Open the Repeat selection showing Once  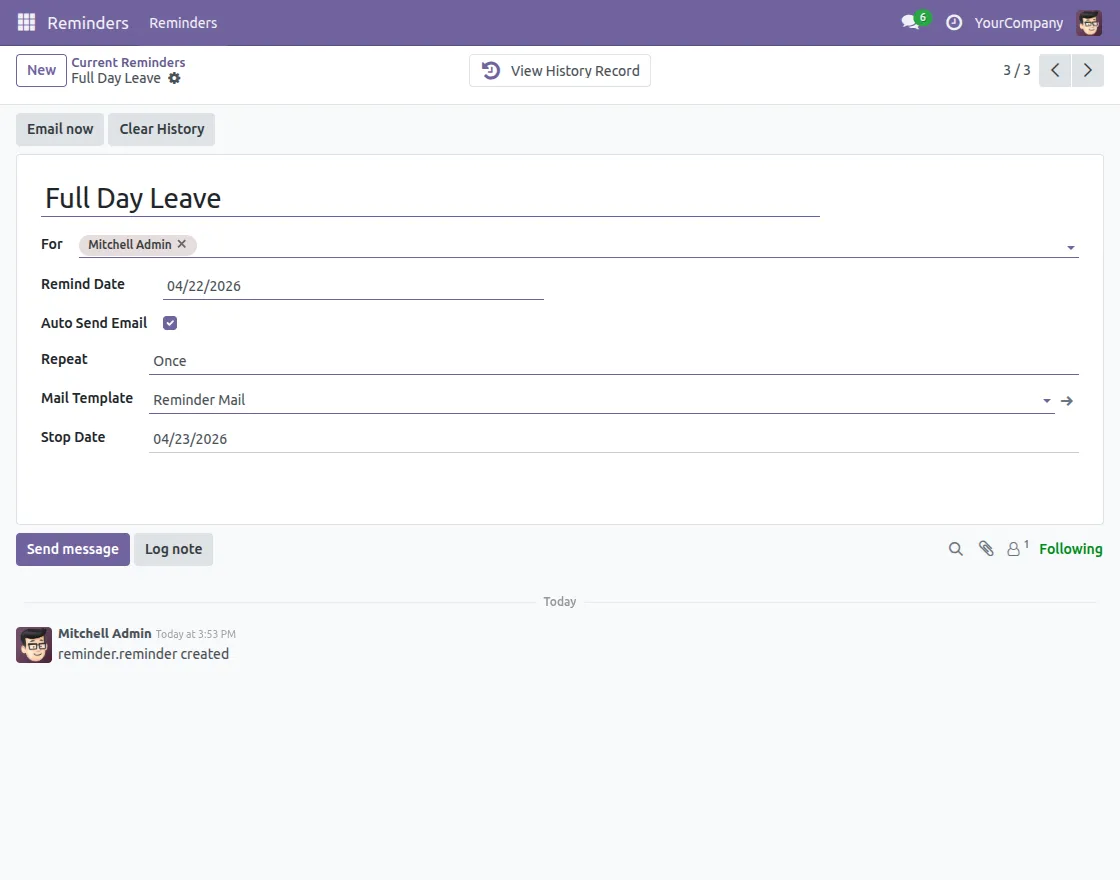(614, 361)
